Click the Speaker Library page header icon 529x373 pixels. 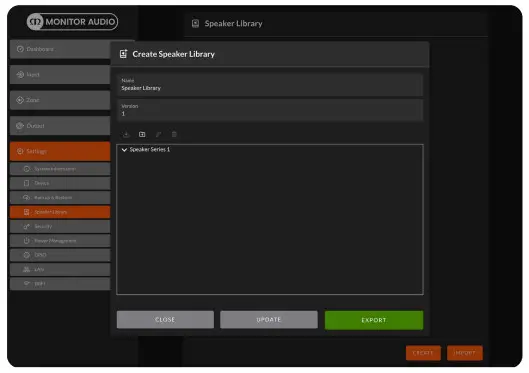tap(195, 24)
